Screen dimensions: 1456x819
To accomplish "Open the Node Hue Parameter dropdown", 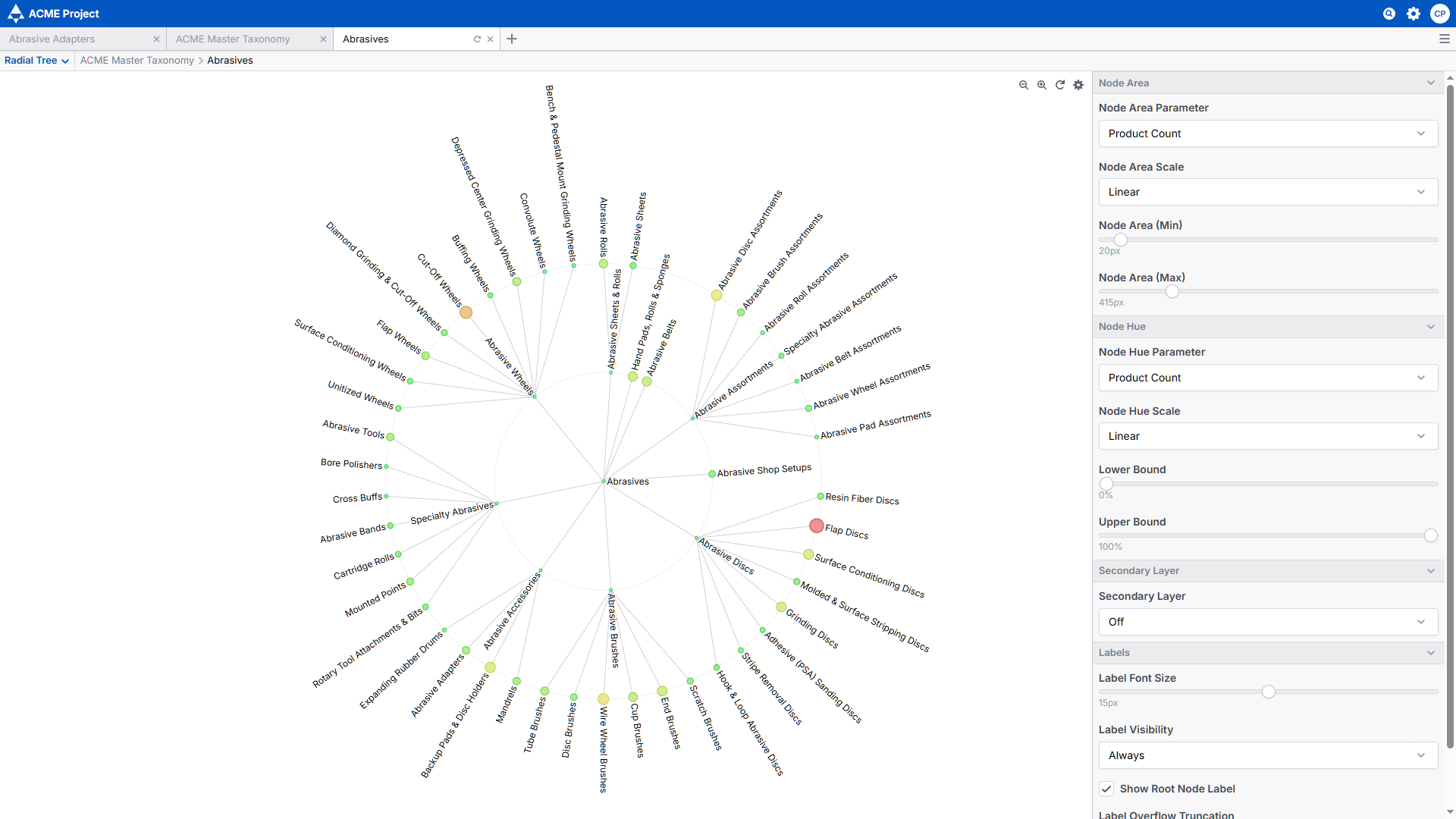I will (x=1268, y=378).
